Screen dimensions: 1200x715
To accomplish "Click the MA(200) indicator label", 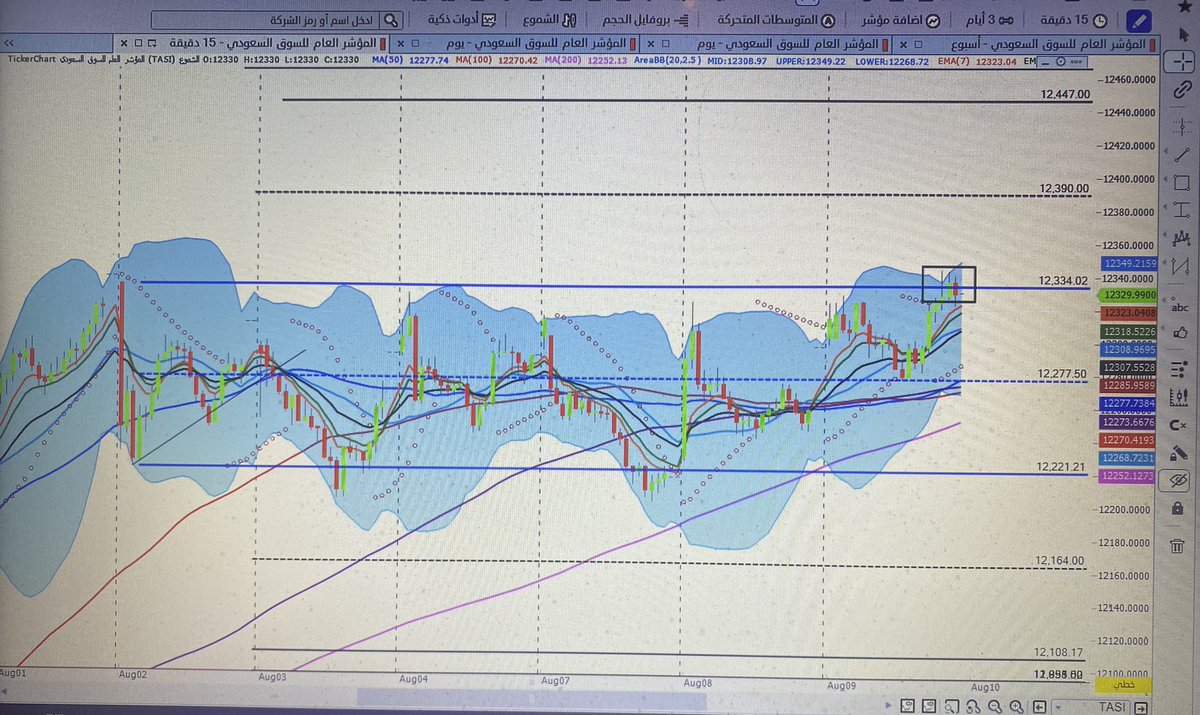I will click(563, 60).
